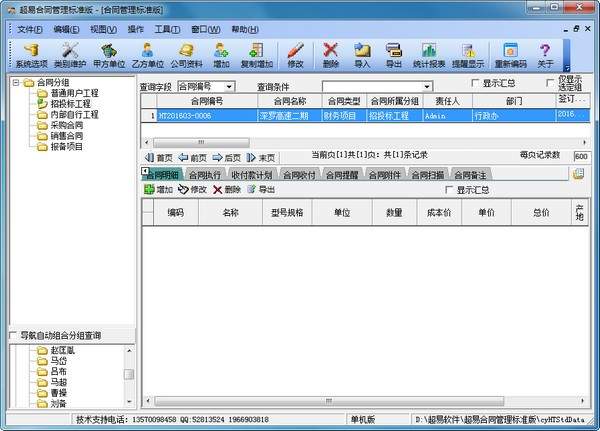
Task: Enable the upper 显示汇总 checkbox
Action: 474,84
